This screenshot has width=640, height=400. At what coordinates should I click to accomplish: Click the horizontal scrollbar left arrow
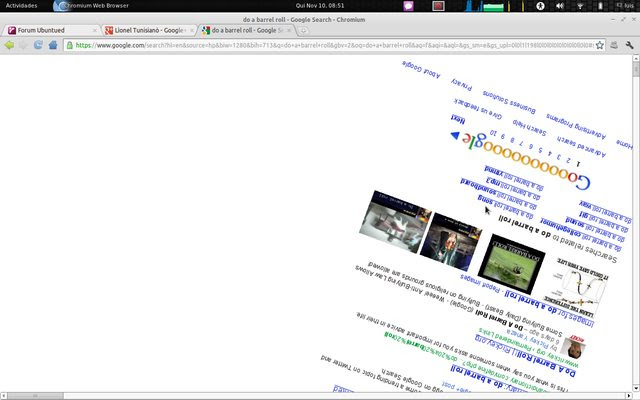[x=3, y=396]
